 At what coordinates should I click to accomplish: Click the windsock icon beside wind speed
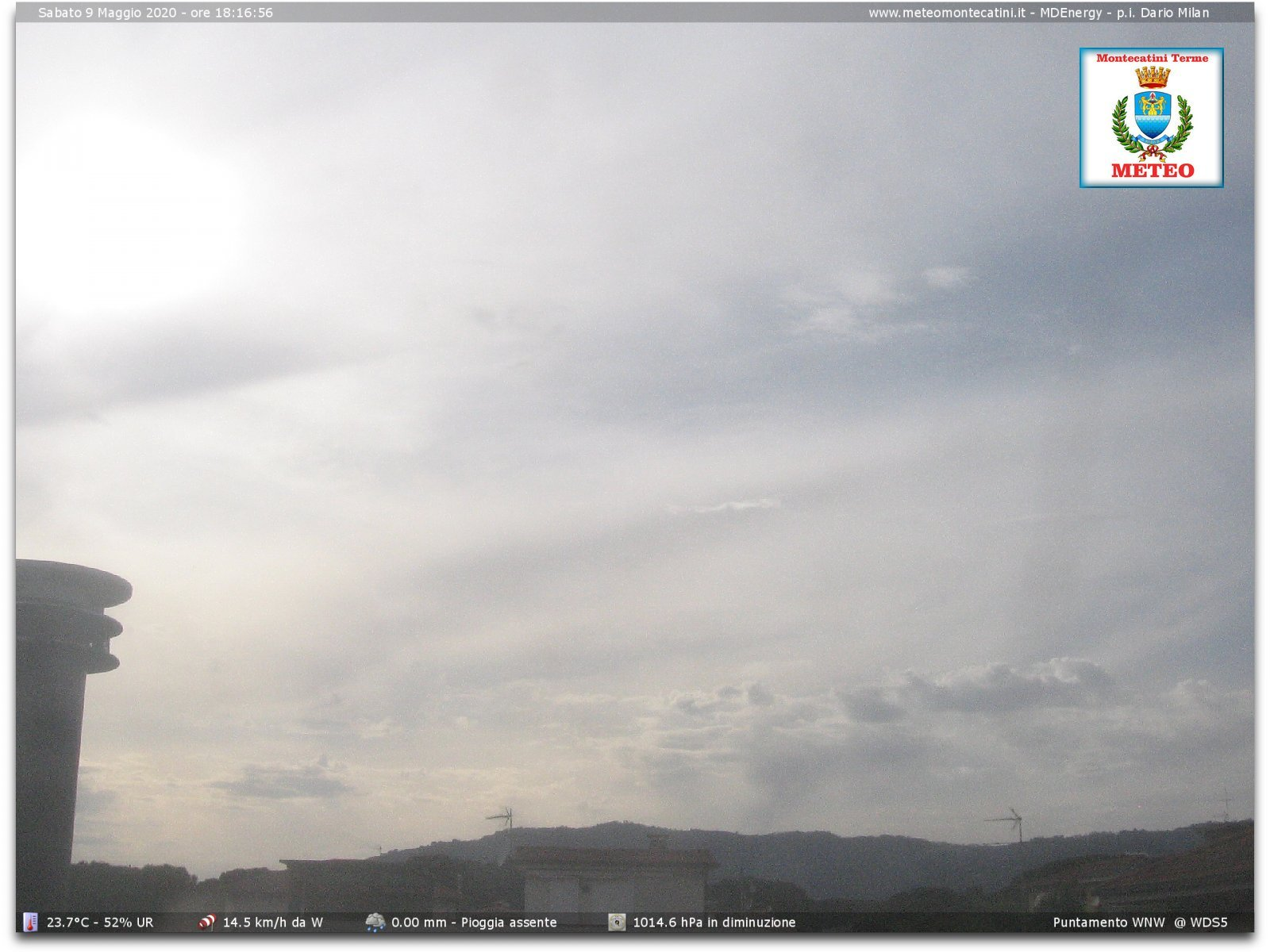[x=207, y=922]
